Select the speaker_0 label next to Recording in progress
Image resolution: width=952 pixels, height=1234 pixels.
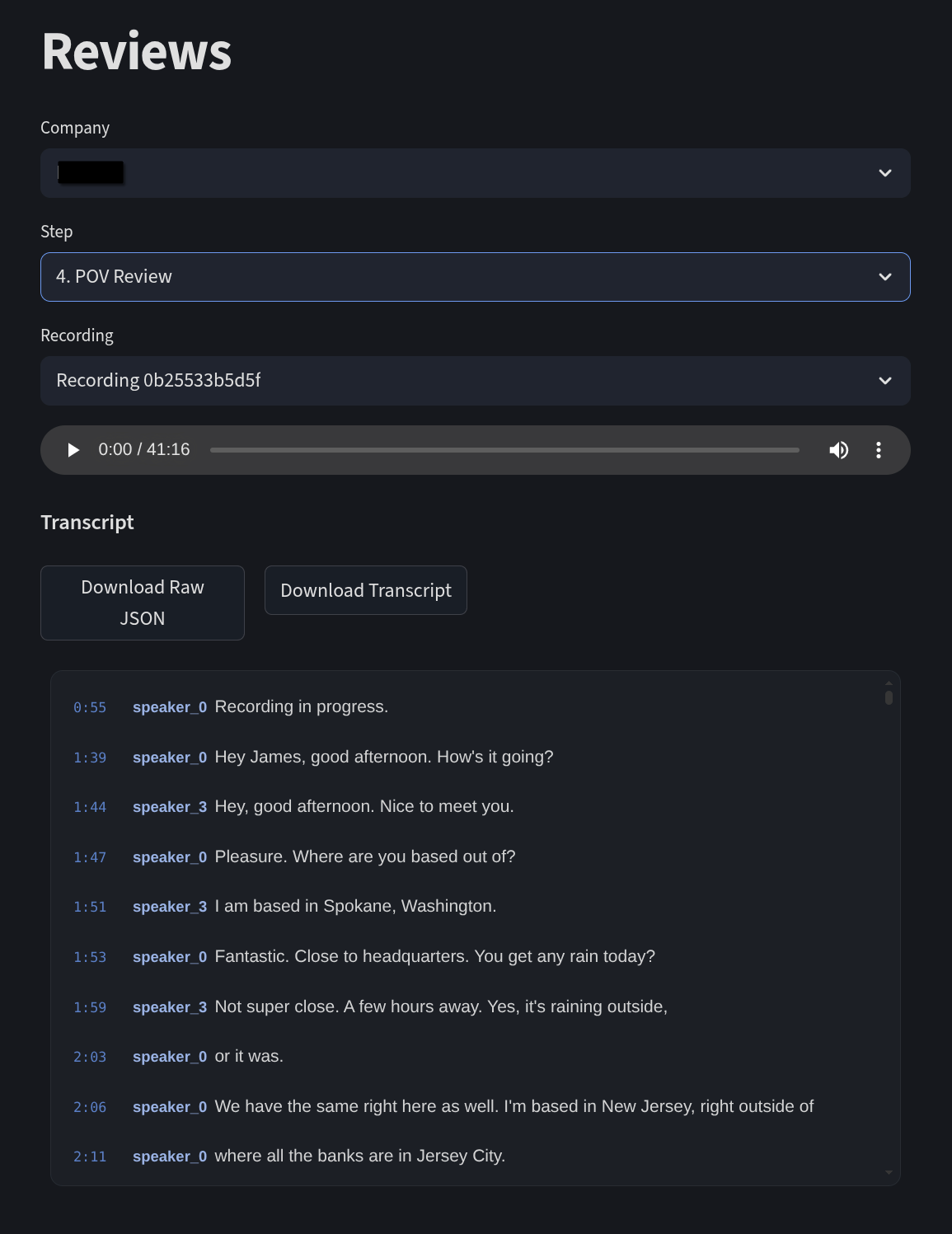tap(170, 707)
